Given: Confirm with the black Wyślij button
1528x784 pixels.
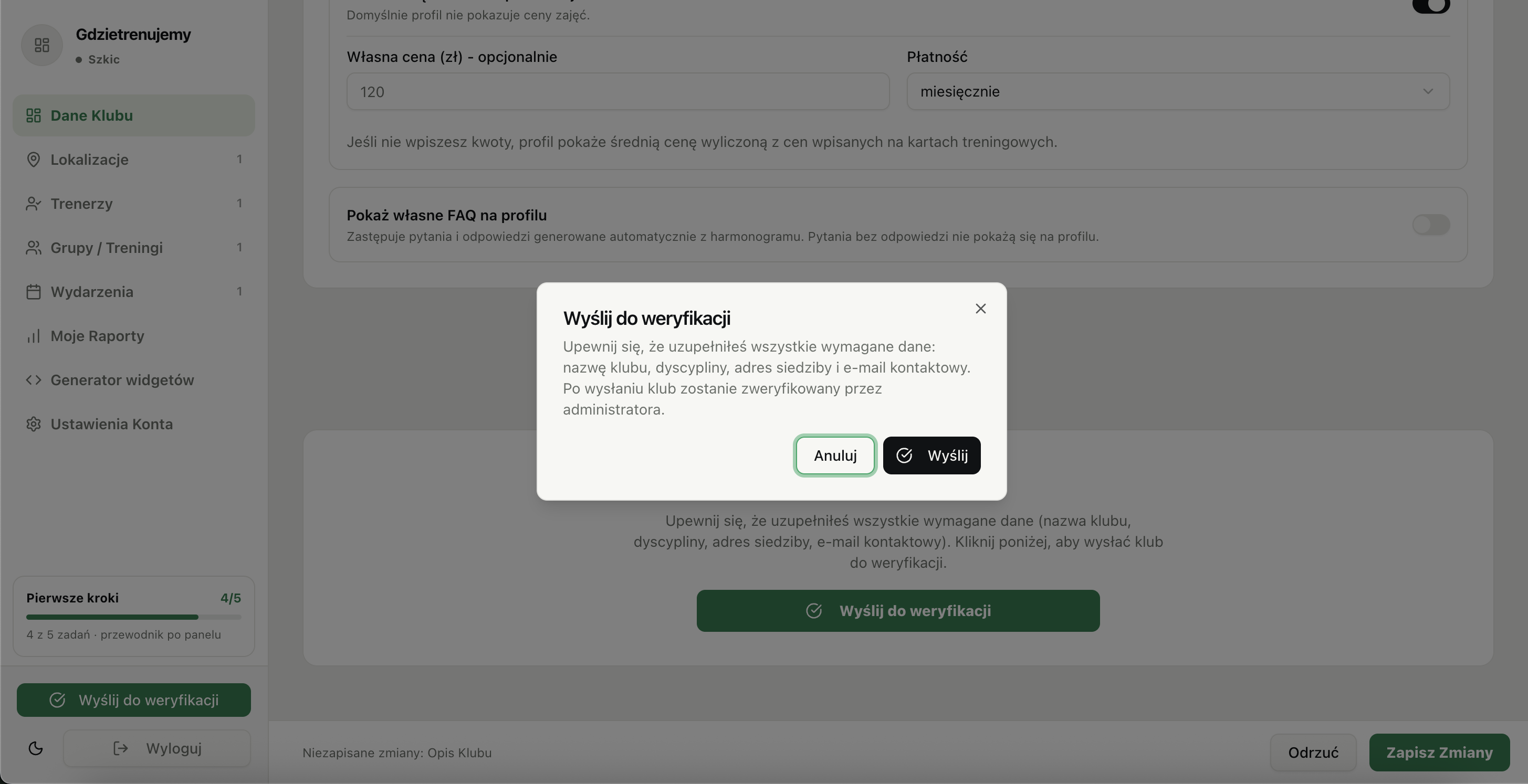Looking at the screenshot, I should [x=932, y=455].
